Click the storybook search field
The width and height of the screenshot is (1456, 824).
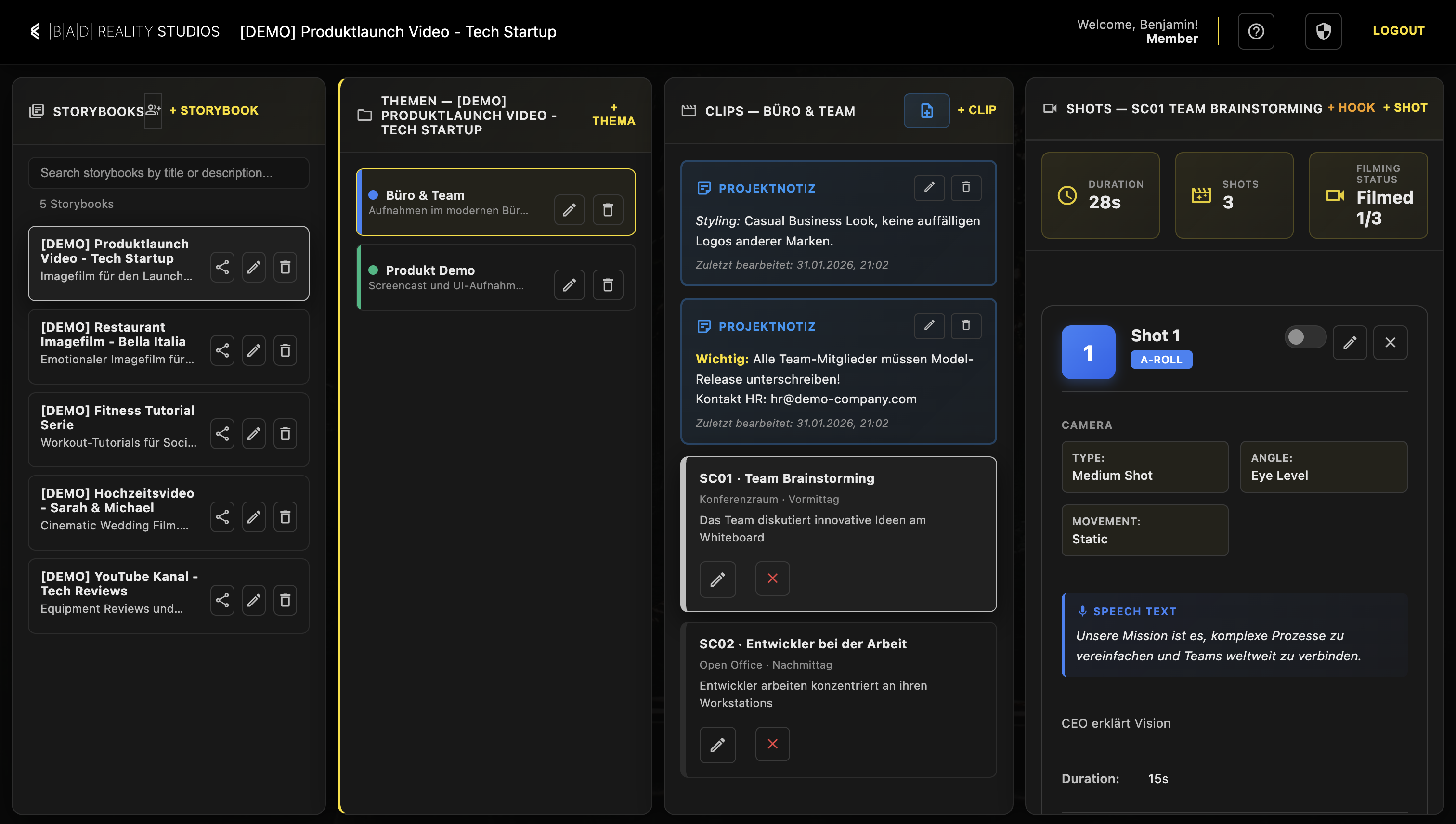tap(168, 173)
